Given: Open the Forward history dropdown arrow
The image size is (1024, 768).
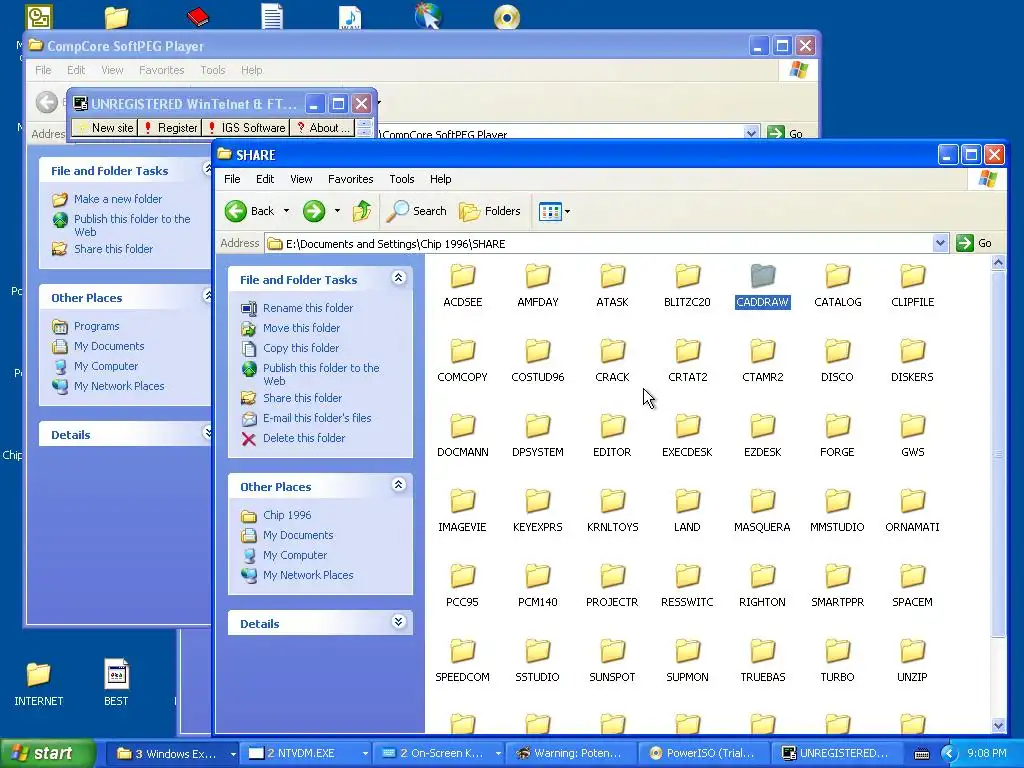Looking at the screenshot, I should (337, 211).
